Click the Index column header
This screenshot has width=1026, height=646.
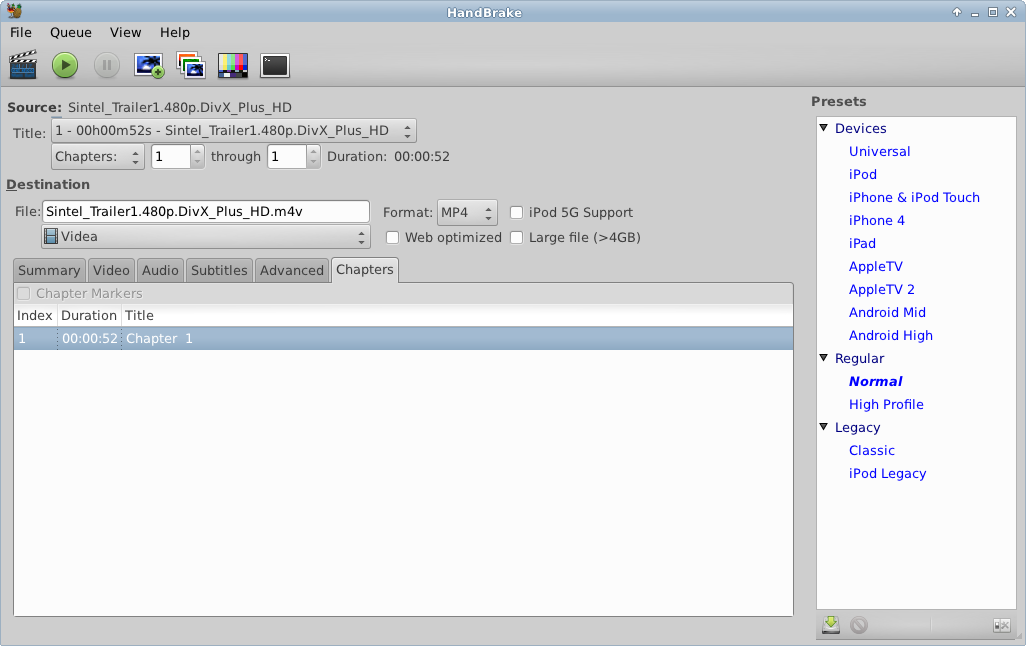[x=35, y=315]
